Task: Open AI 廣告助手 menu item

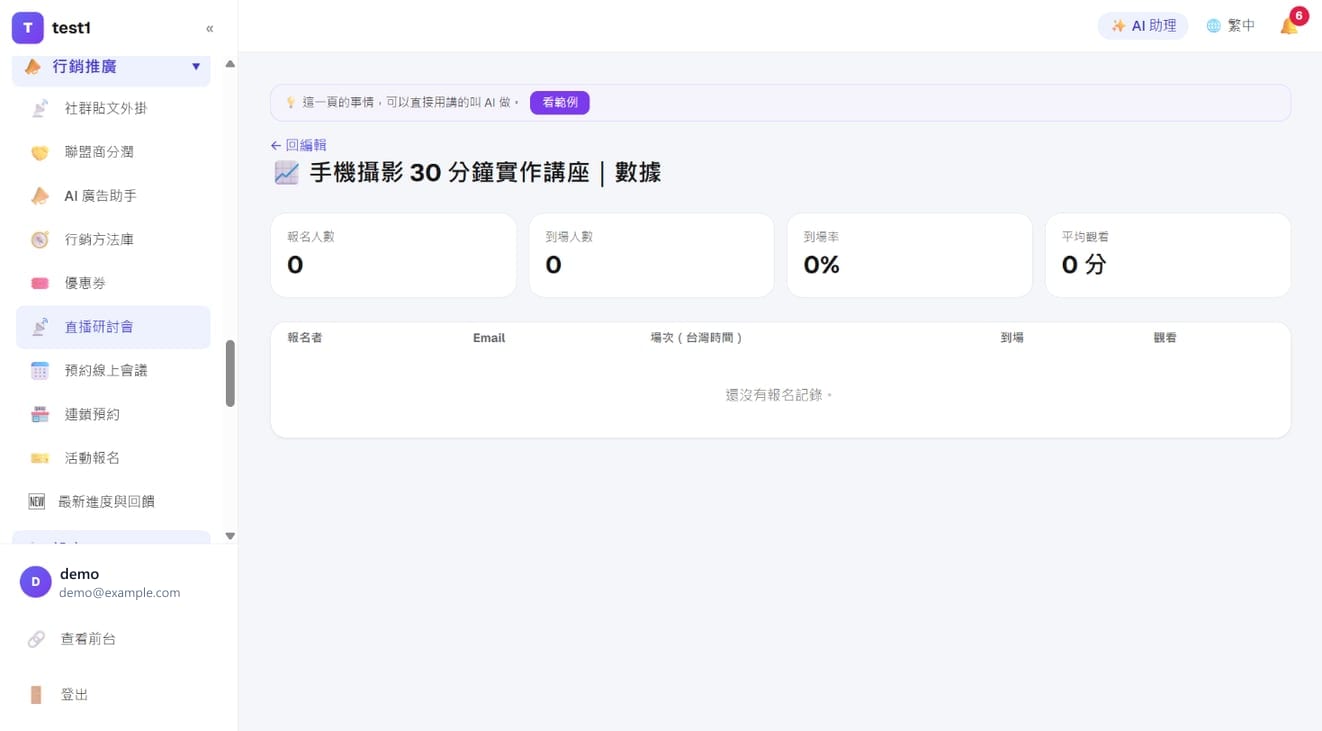Action: click(113, 196)
